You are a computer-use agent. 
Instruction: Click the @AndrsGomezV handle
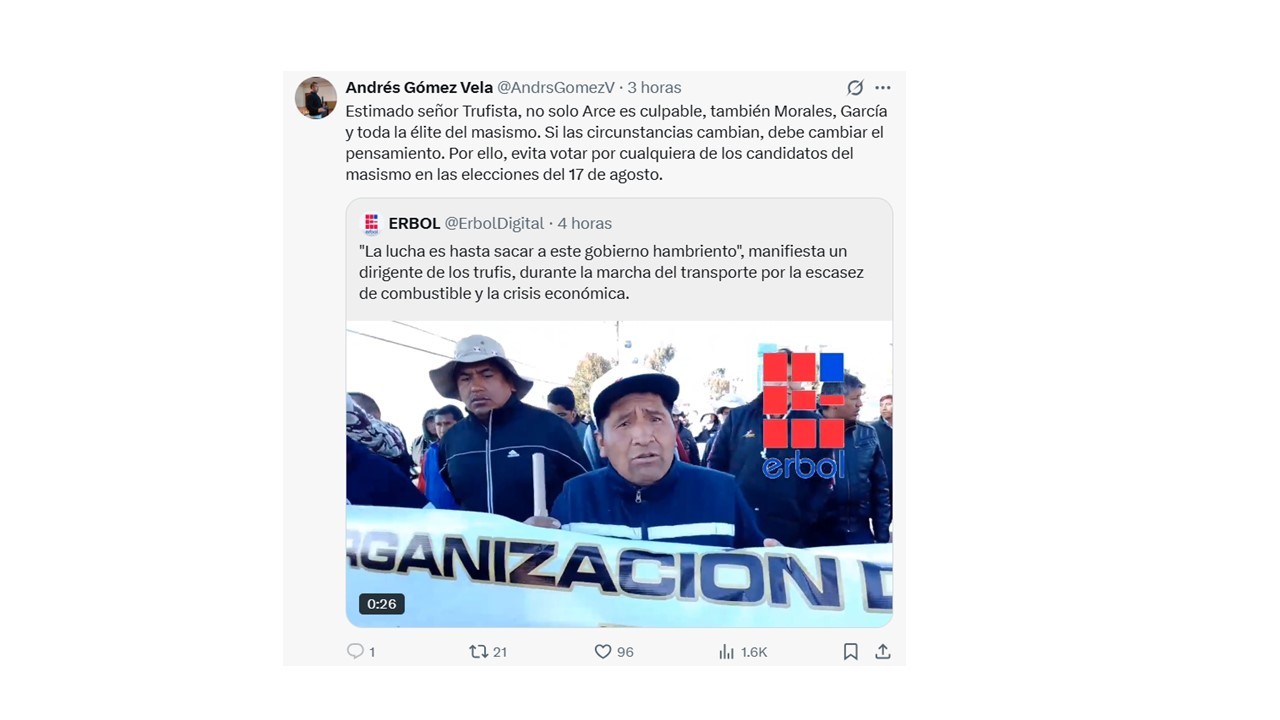[555, 87]
